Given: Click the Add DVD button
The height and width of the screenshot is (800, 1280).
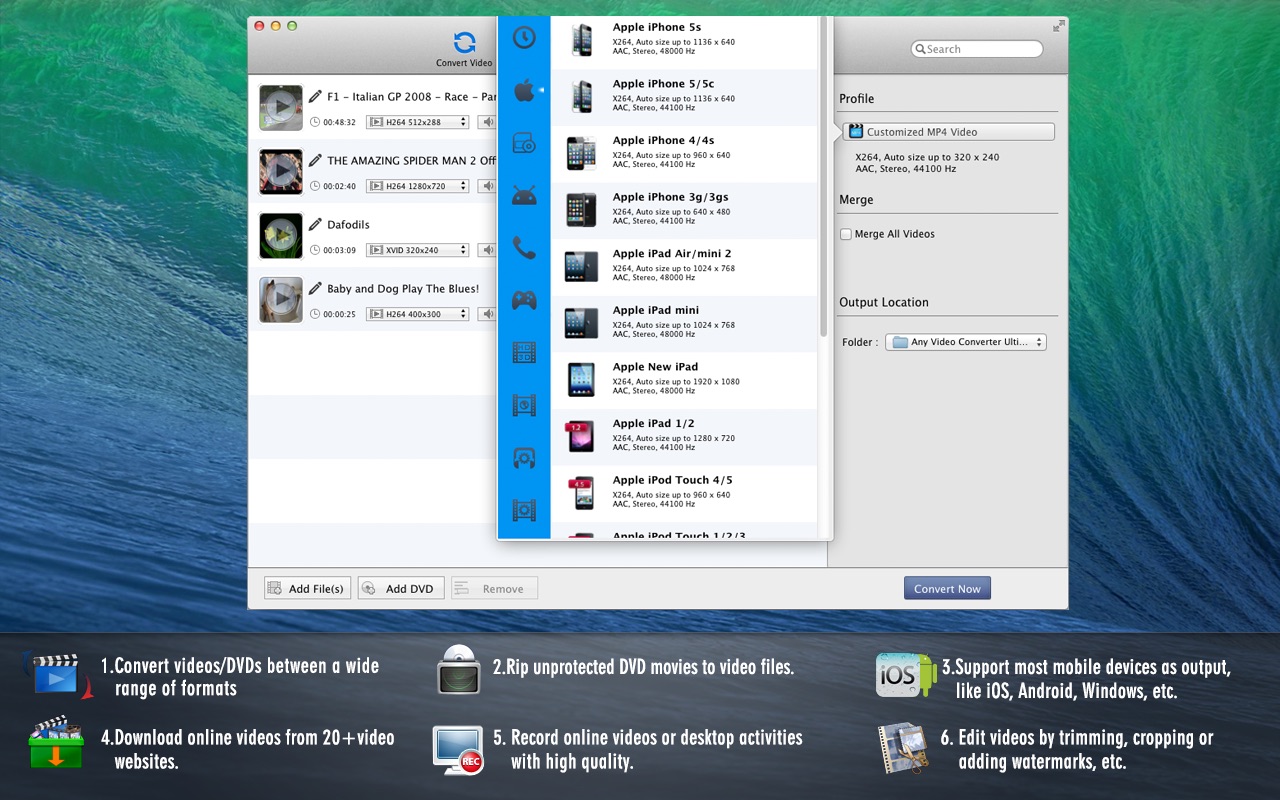Looking at the screenshot, I should (401, 588).
